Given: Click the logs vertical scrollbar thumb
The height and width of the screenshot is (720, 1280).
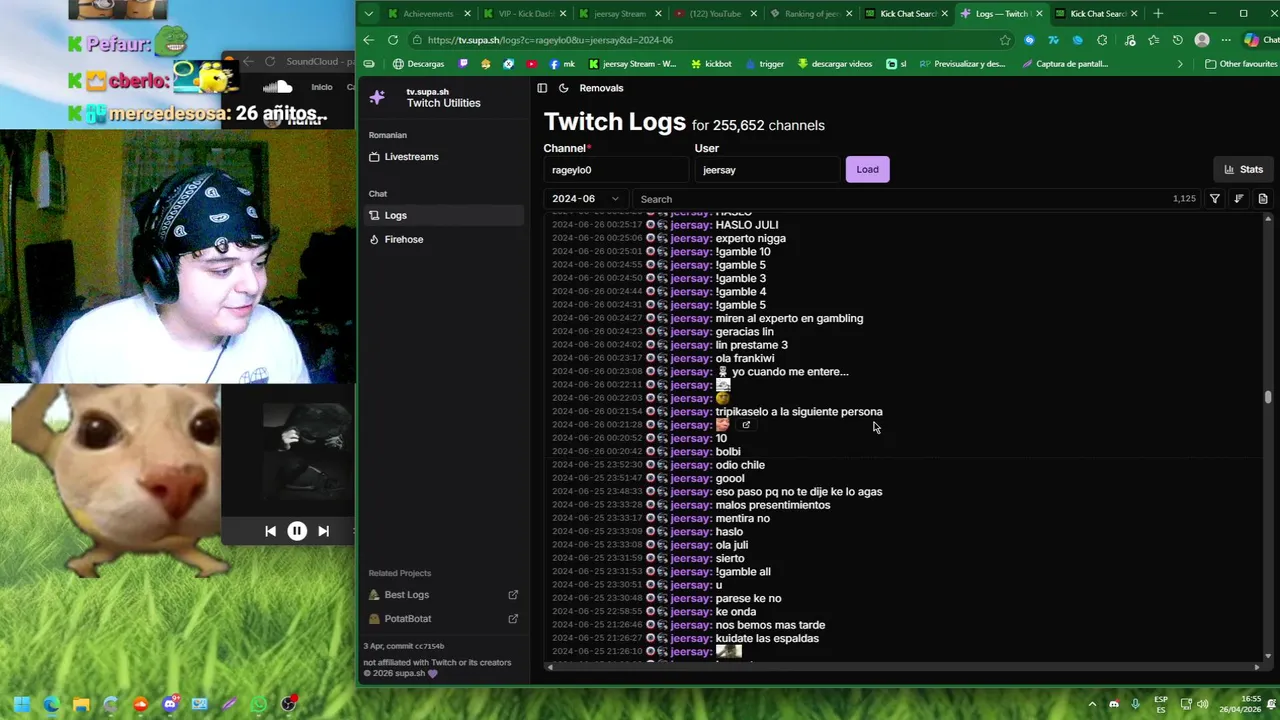Looking at the screenshot, I should pos(1268,397).
